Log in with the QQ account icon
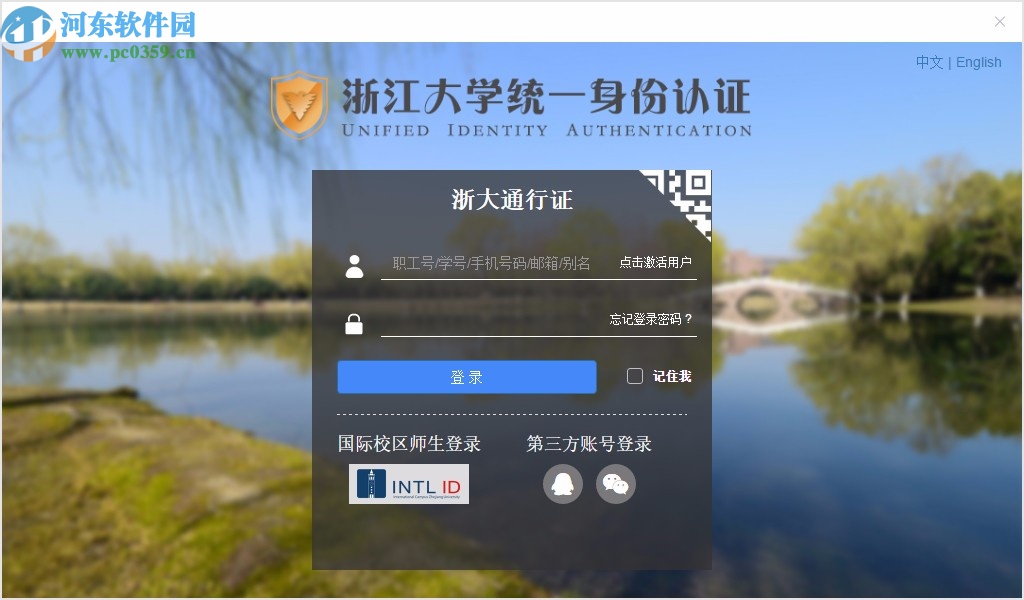Screen dimensions: 1024x600 point(562,484)
